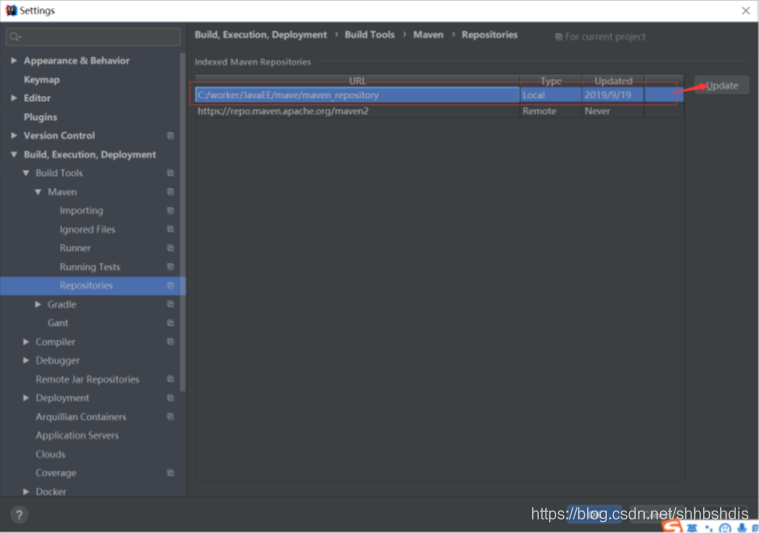
Task: Click project-level icon next to Coverage
Action: tap(170, 473)
